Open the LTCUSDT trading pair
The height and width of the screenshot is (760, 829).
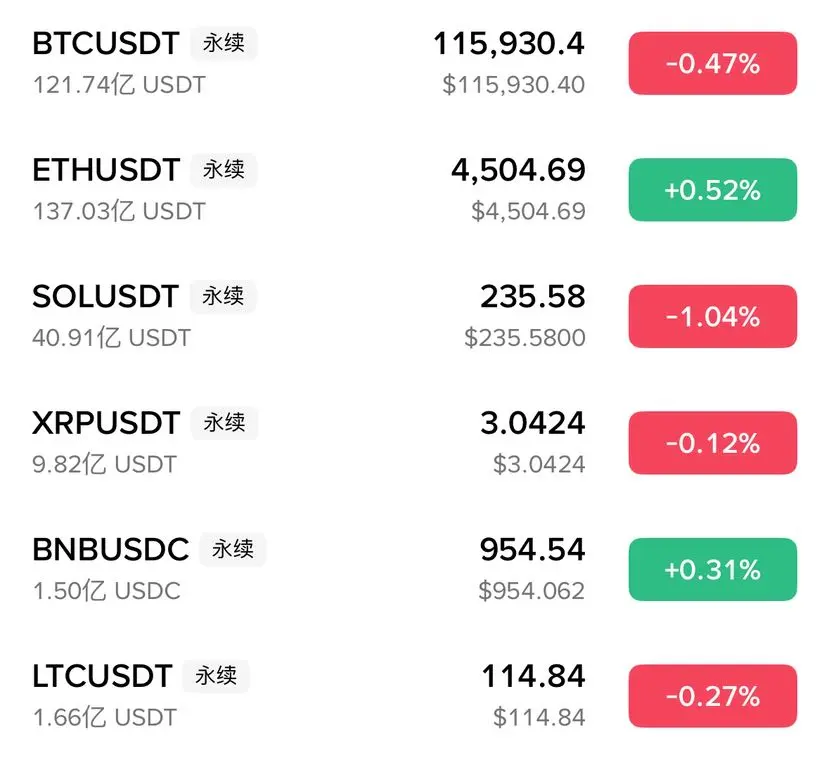tap(414, 696)
